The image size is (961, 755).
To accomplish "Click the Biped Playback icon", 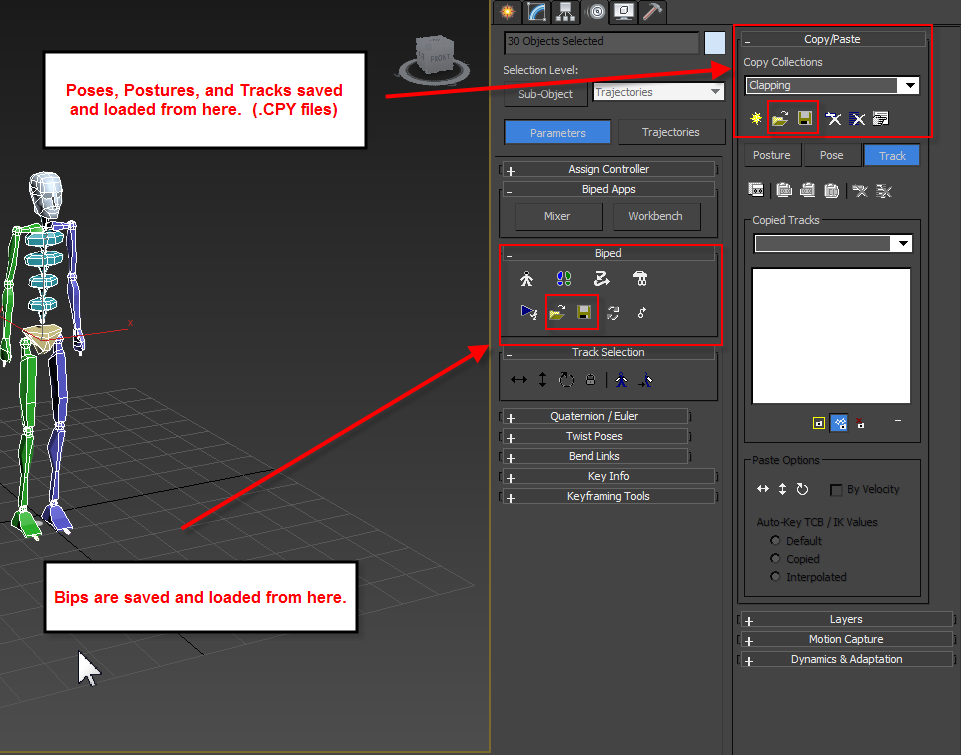I will (528, 313).
